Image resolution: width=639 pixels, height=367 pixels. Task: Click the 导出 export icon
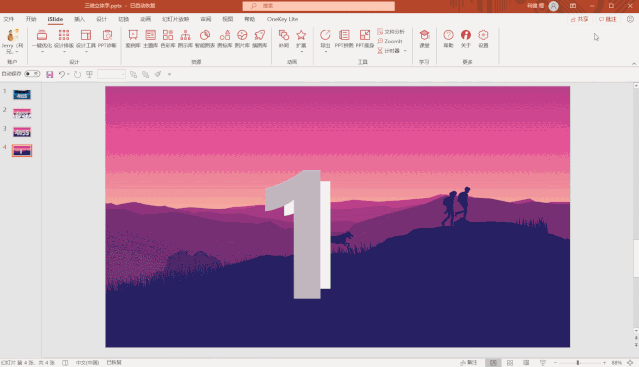(325, 39)
